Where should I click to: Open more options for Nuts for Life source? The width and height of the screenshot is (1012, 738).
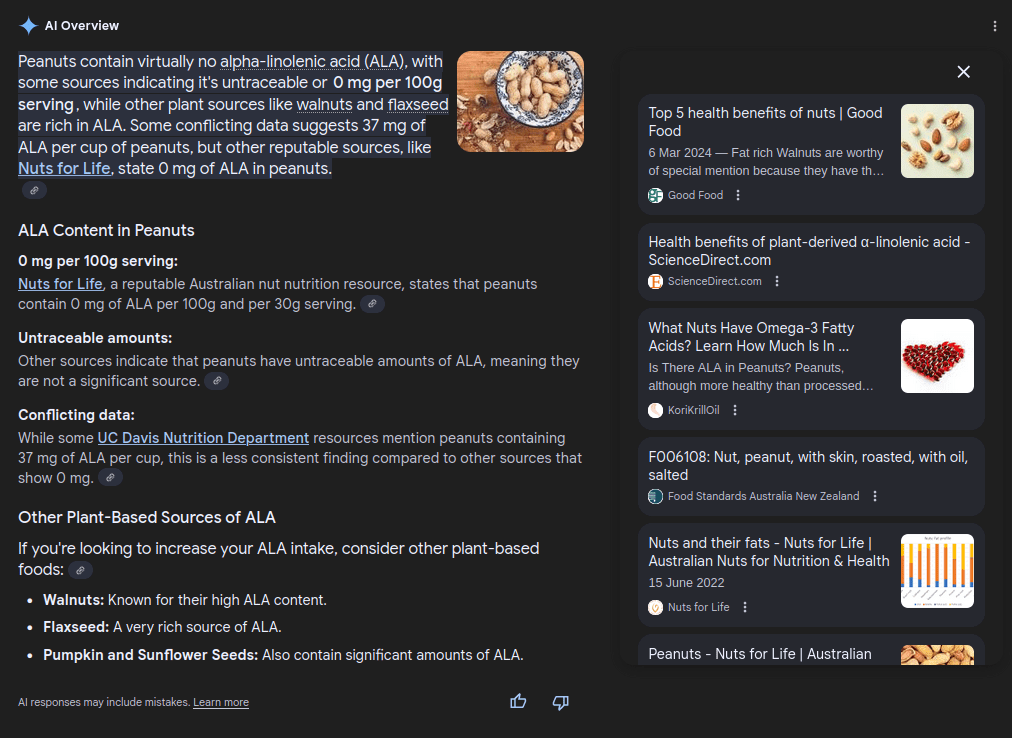point(745,607)
